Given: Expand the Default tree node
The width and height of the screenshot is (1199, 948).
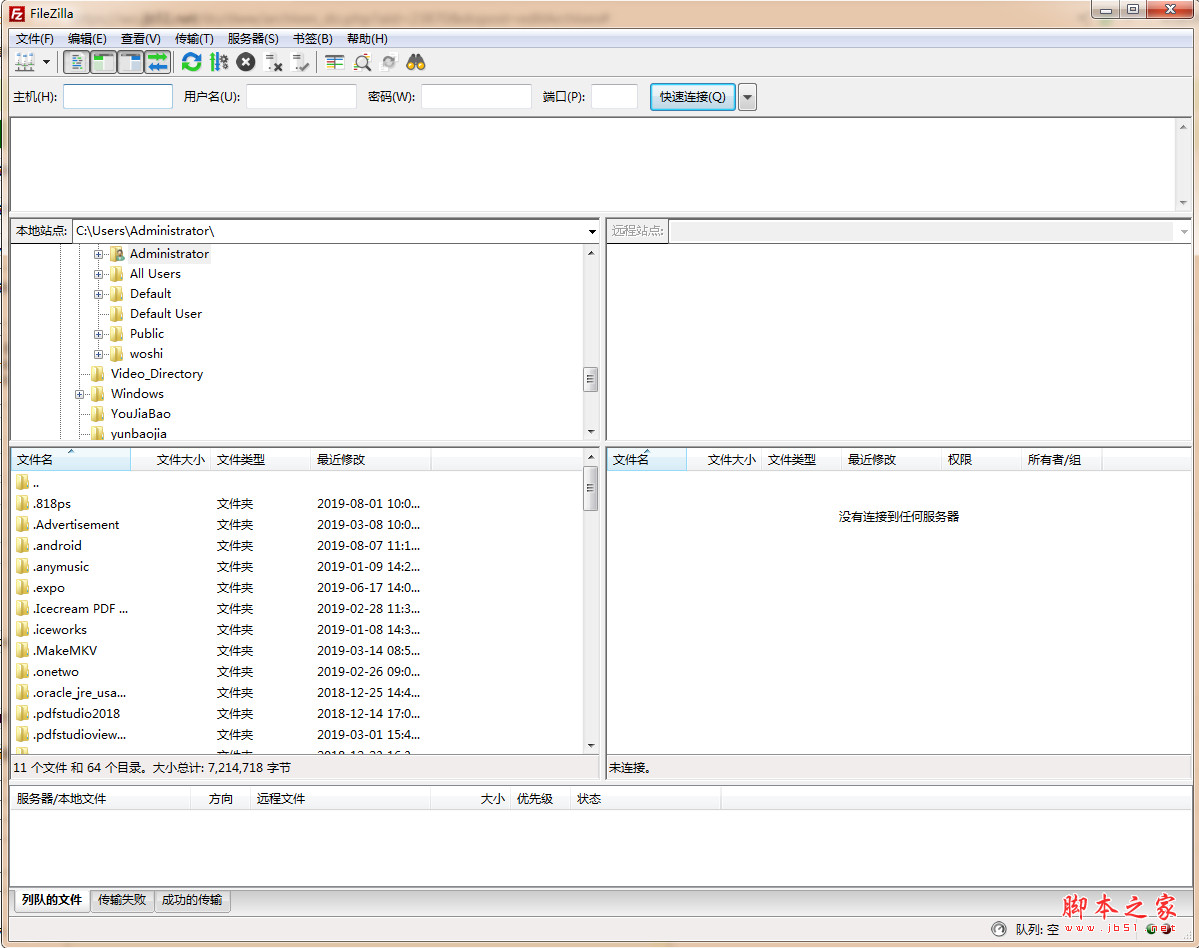Looking at the screenshot, I should point(98,294).
